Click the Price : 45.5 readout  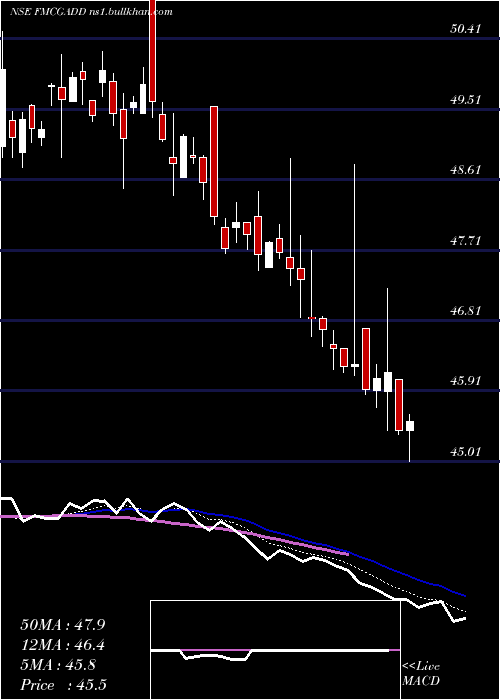(63, 684)
